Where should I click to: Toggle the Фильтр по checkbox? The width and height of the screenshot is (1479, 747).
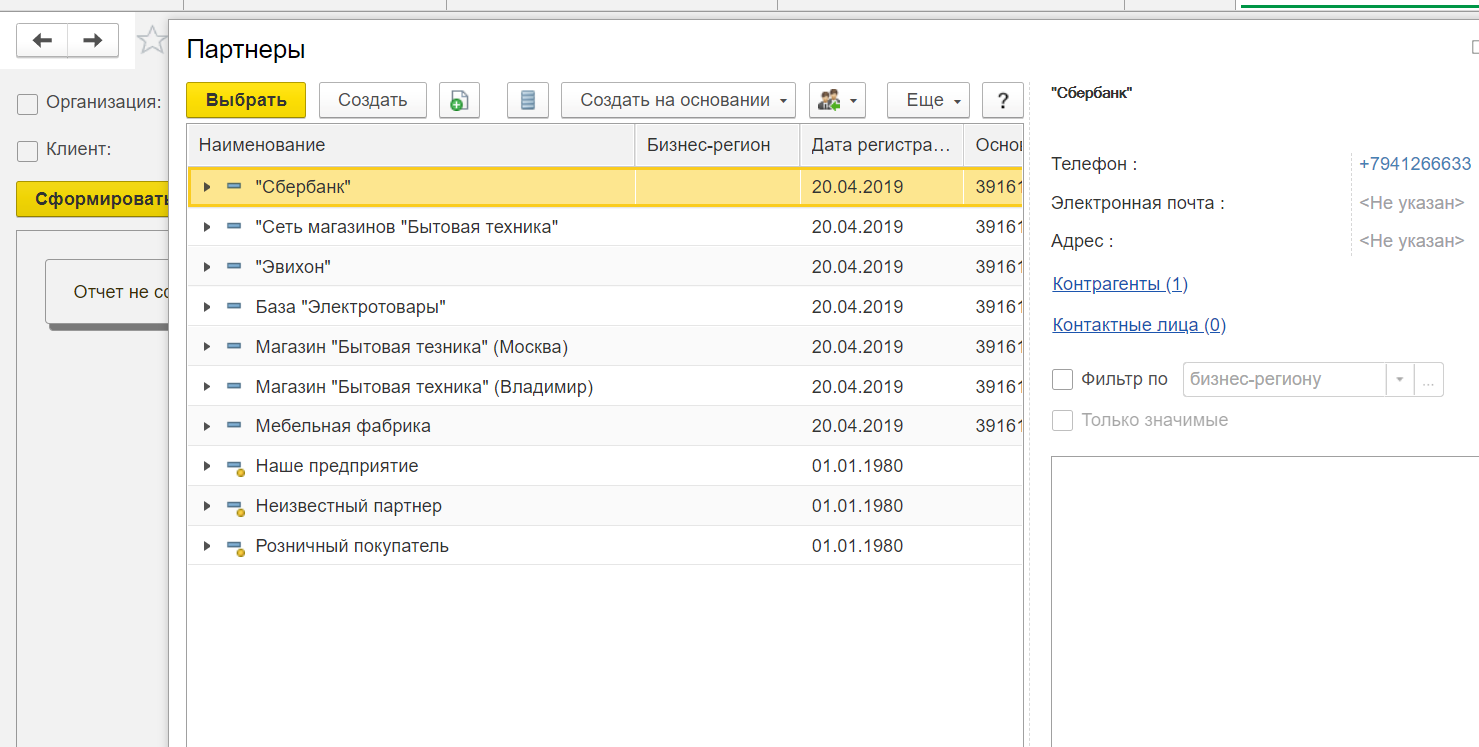point(1062,380)
